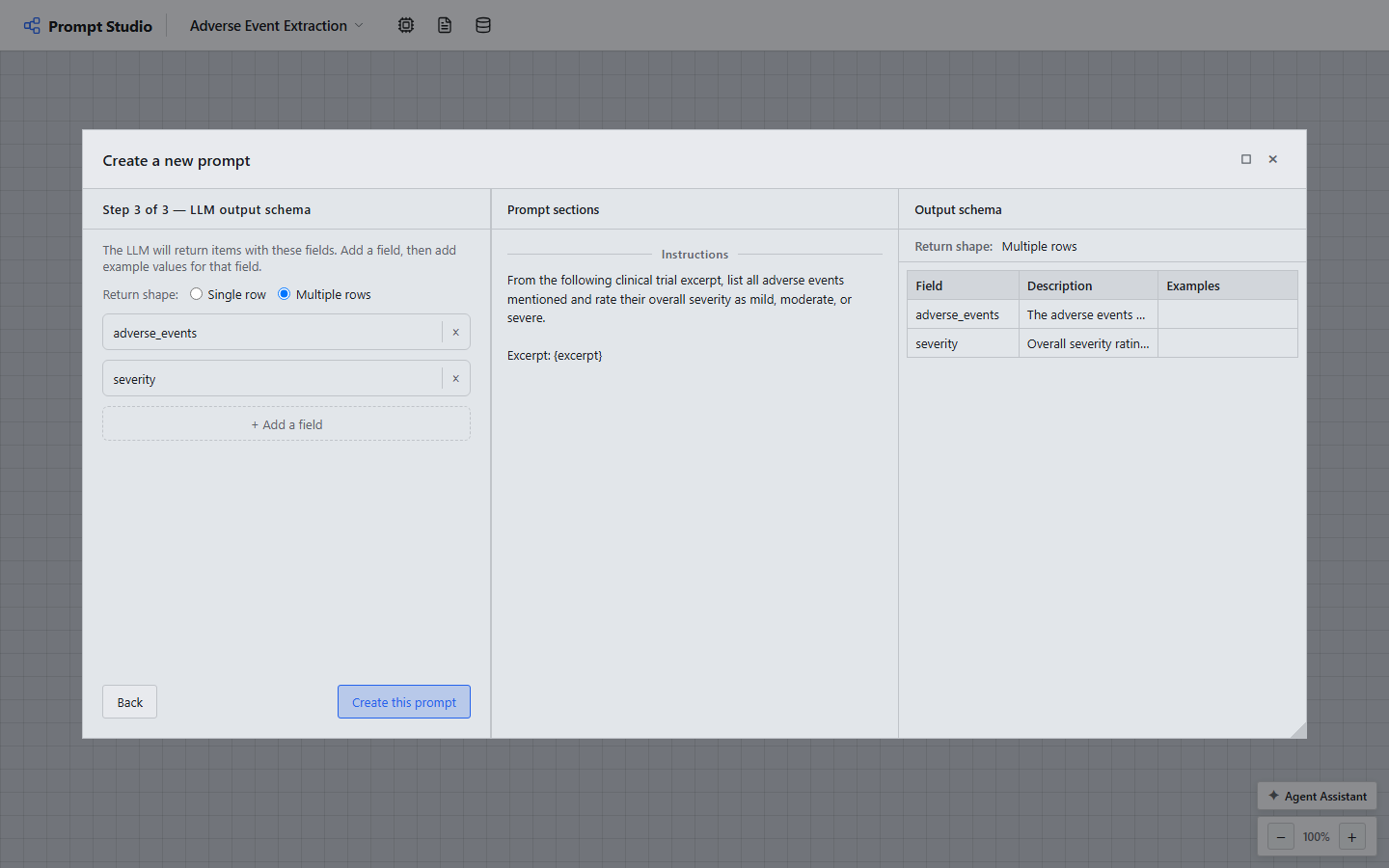Maximize the Create a new prompt dialog
This screenshot has height=868, width=1389.
click(x=1246, y=159)
